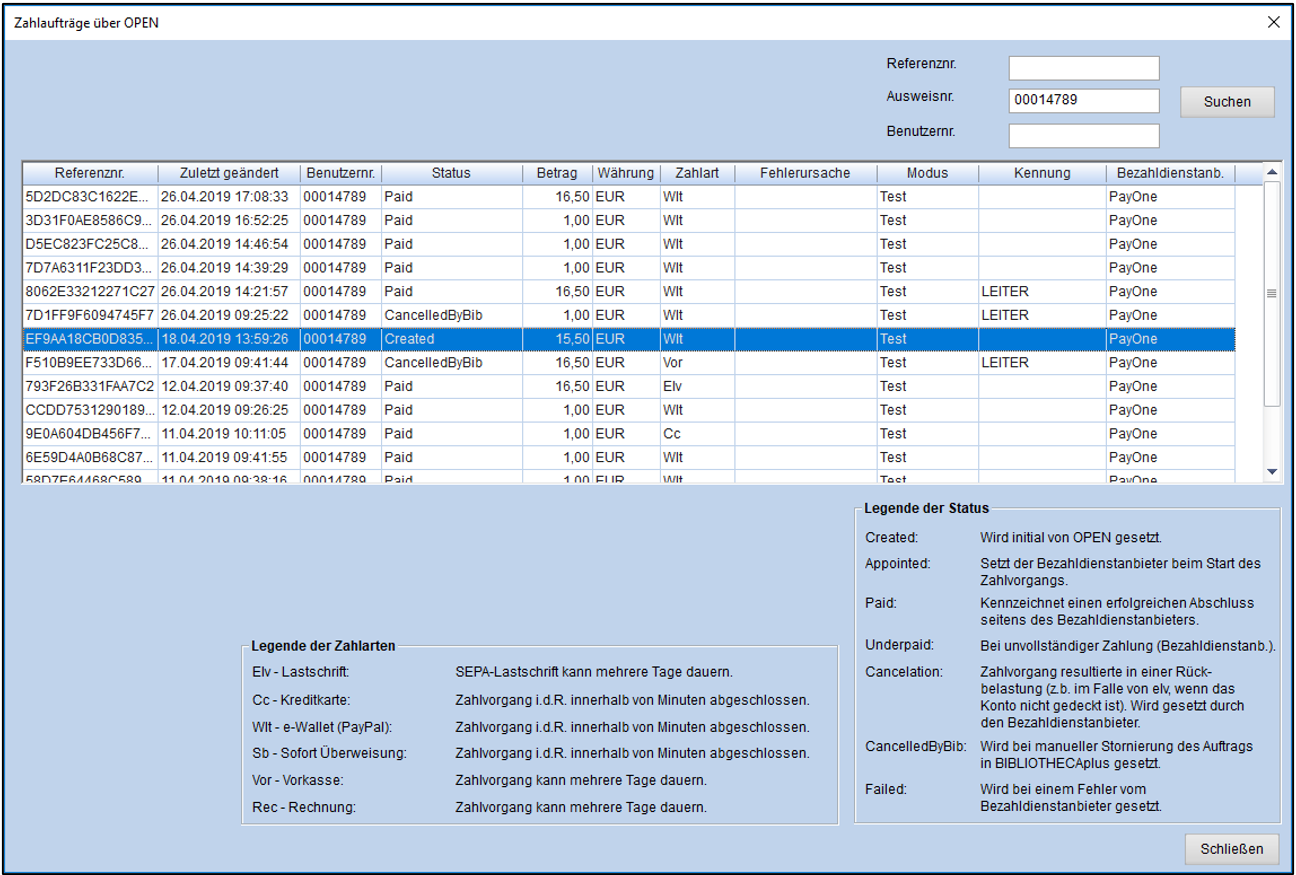Image resolution: width=1296 pixels, height=875 pixels.
Task: Click the Modus column header
Action: pyautogui.click(x=927, y=173)
